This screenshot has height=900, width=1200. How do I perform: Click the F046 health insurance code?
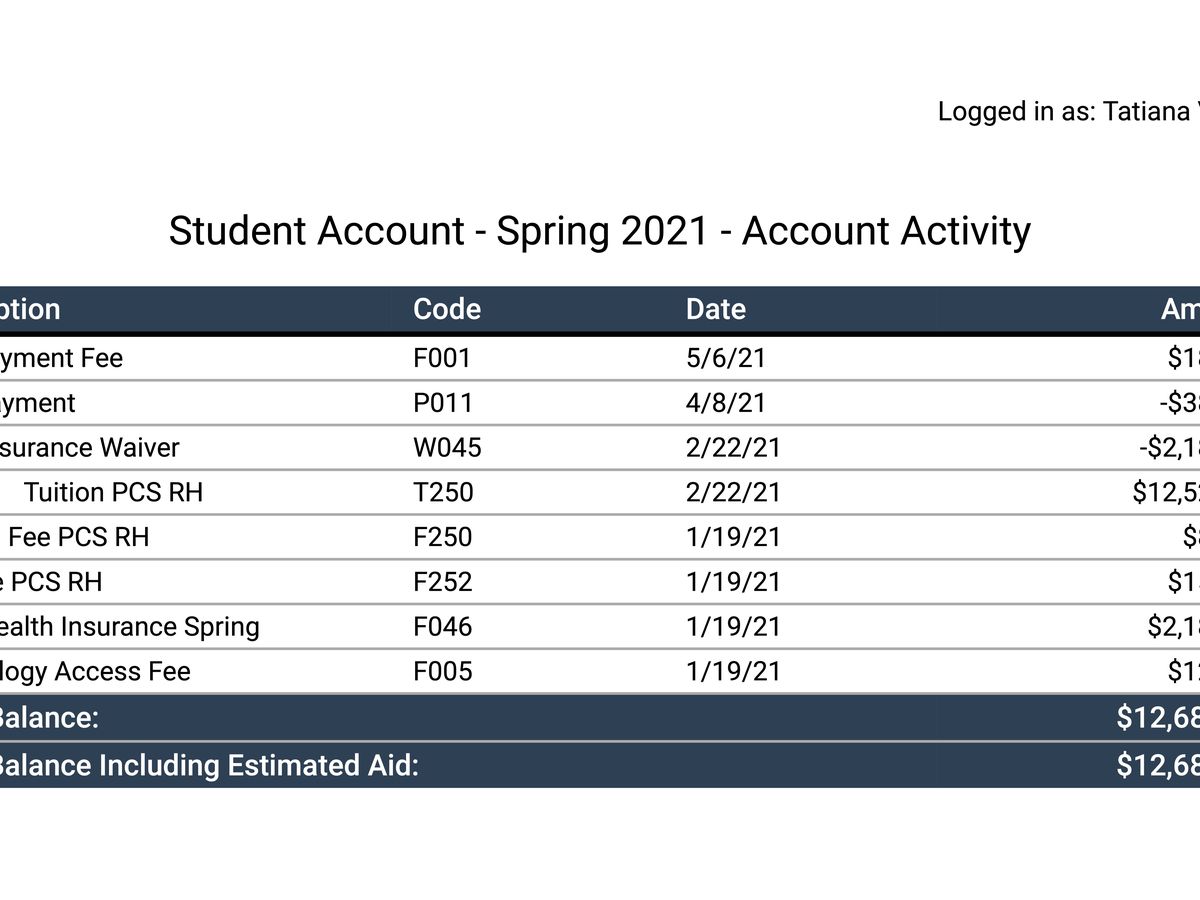(442, 627)
